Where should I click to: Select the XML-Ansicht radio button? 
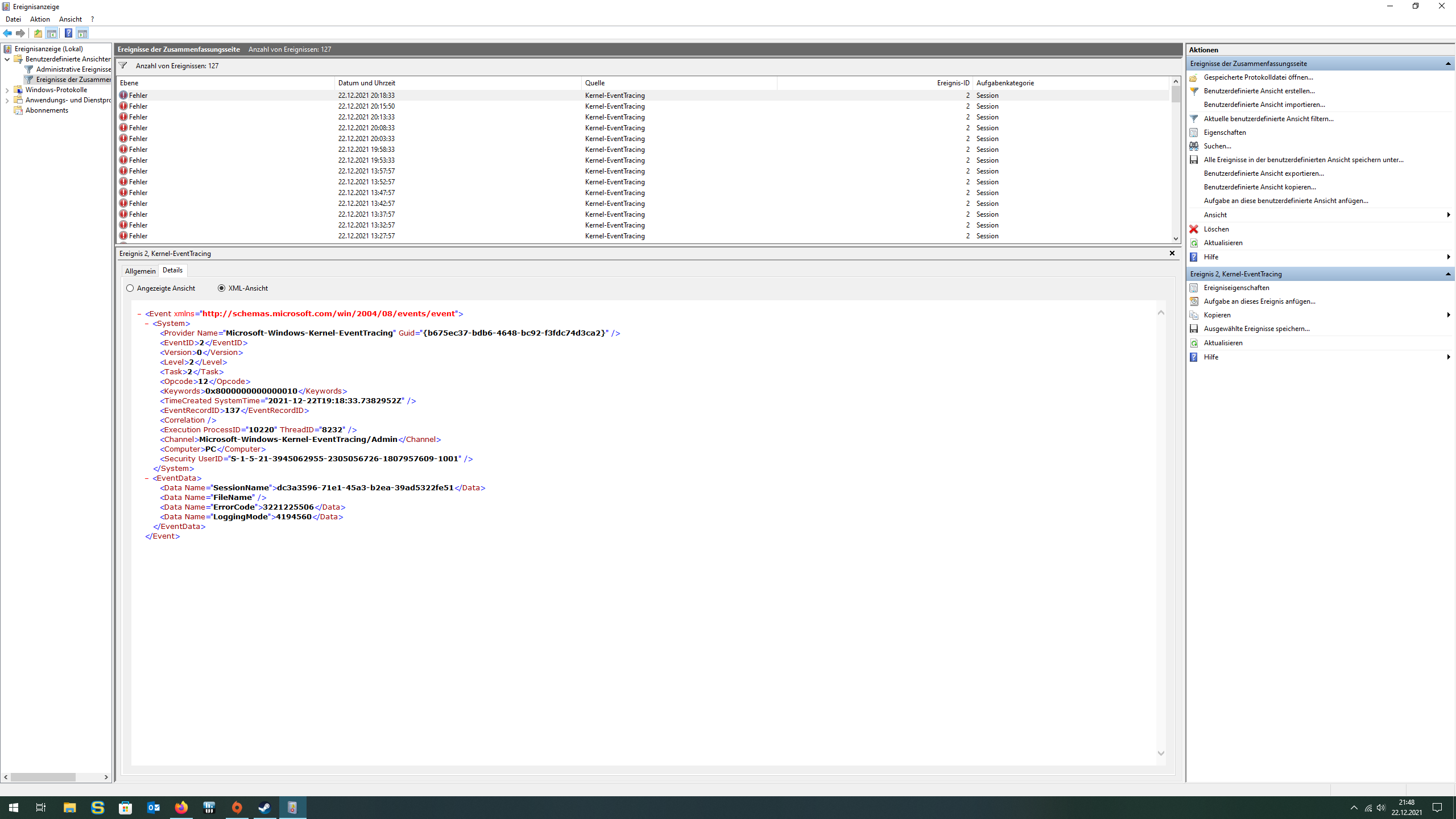[x=221, y=288]
